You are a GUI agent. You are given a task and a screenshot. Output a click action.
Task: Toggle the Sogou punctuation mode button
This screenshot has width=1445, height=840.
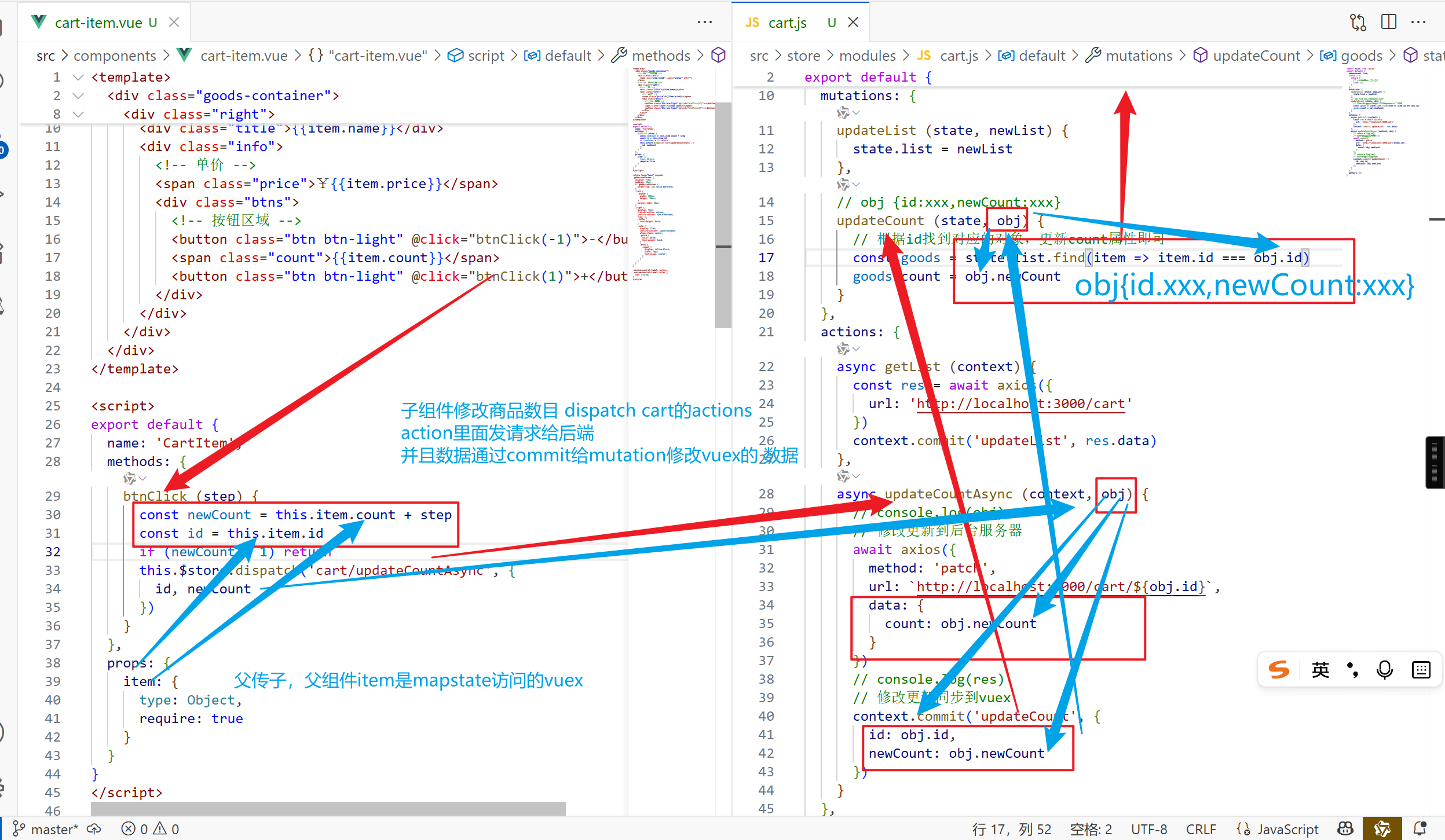point(1352,670)
